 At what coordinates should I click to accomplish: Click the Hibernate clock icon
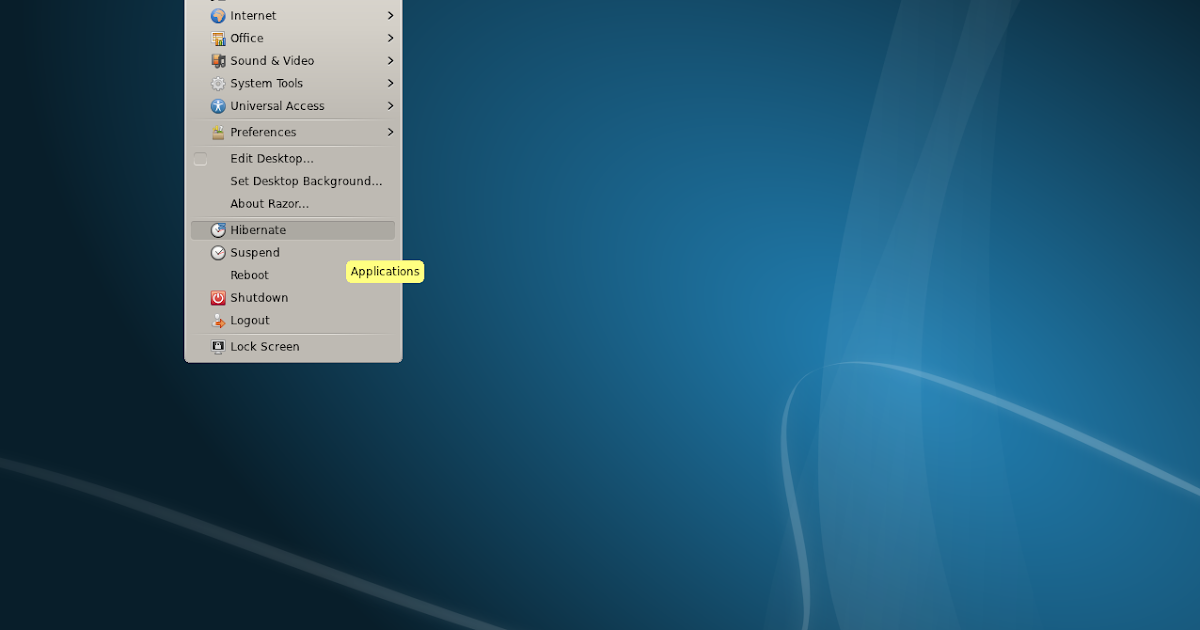click(x=218, y=229)
